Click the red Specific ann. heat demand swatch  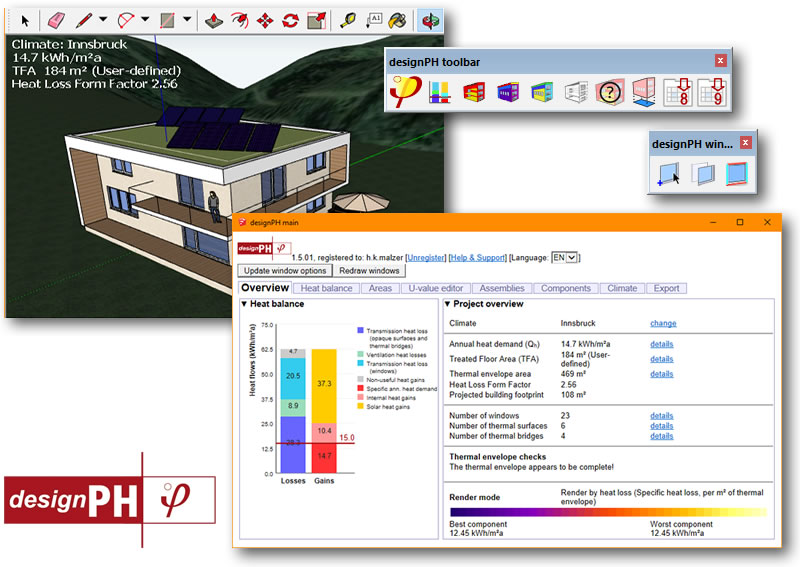point(360,388)
